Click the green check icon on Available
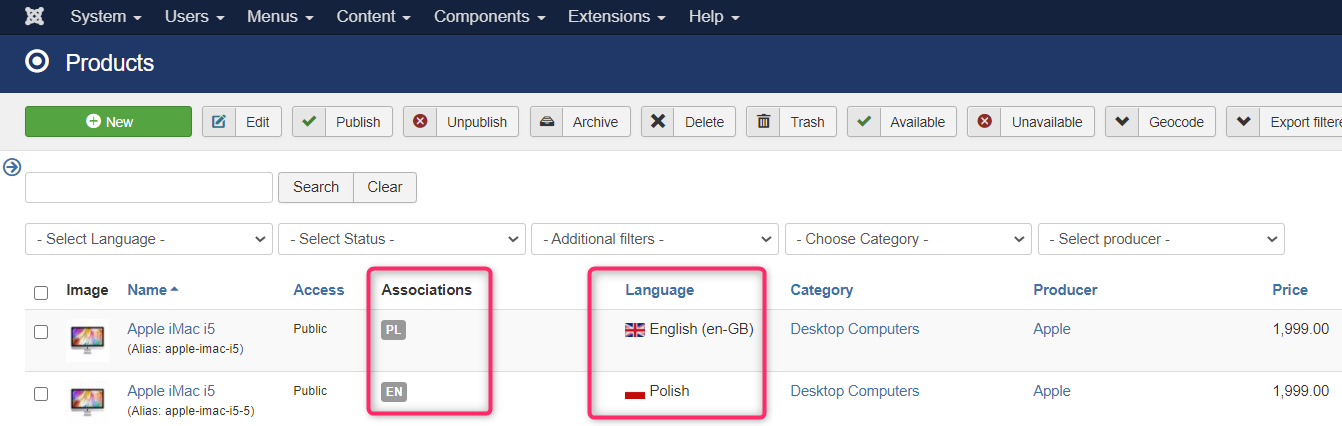The width and height of the screenshot is (1342, 426). 864,122
